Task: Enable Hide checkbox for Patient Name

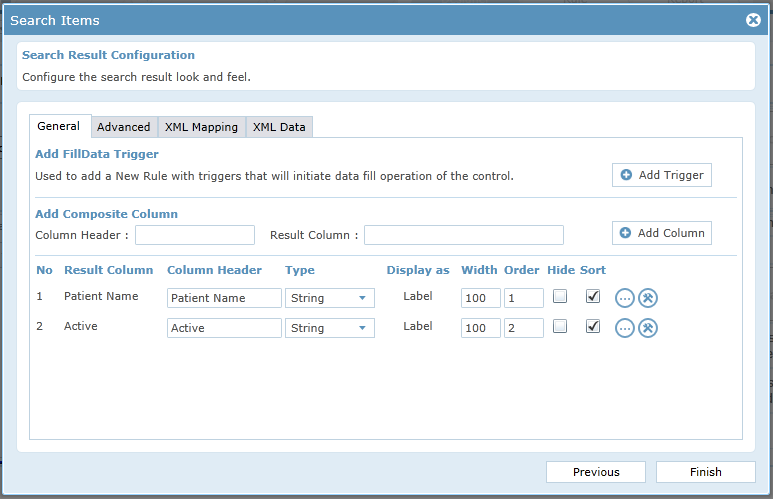Action: [560, 296]
